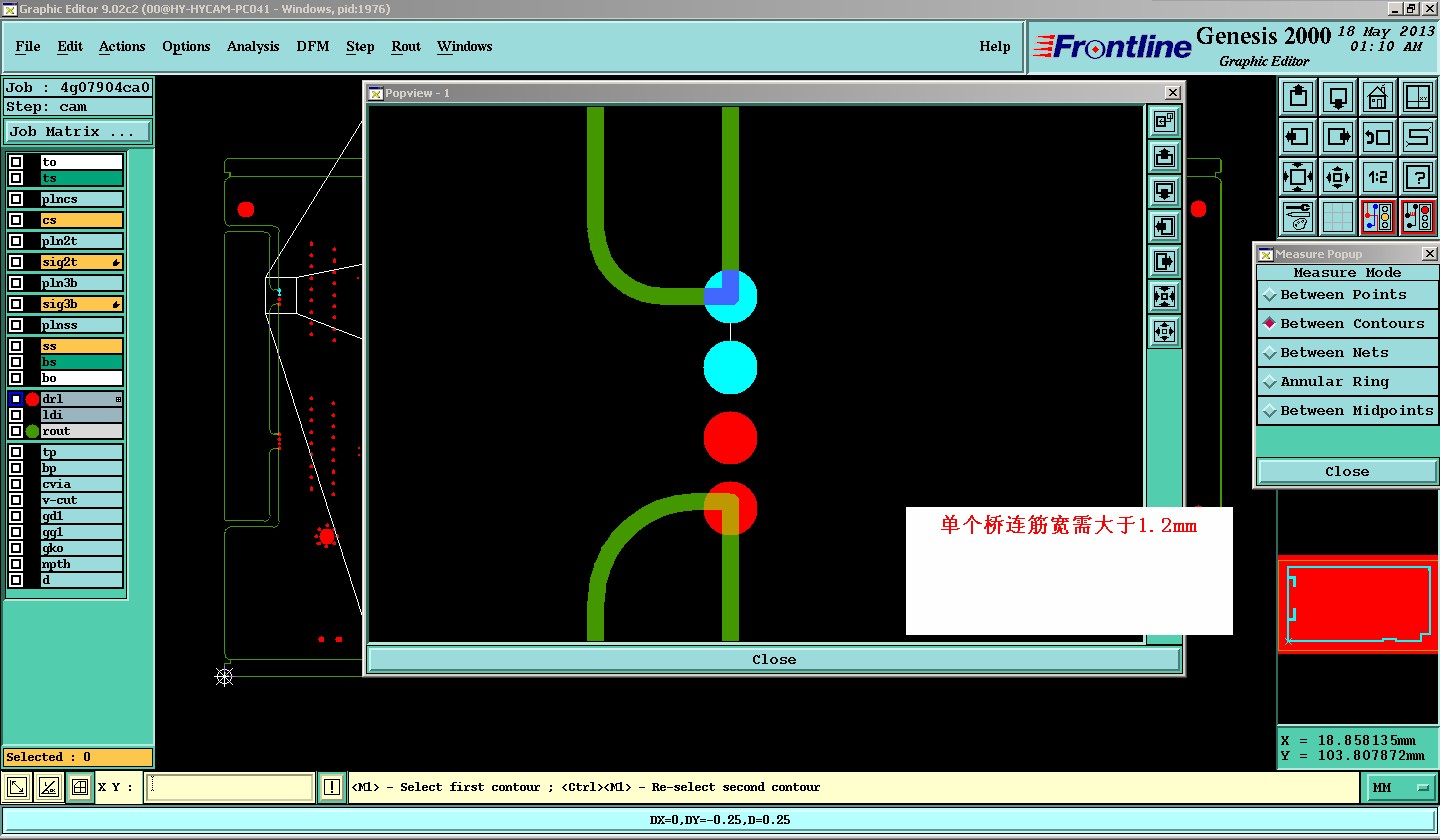The image size is (1440, 840).
Task: Click the green color dot of rout layer
Action: pos(32,431)
